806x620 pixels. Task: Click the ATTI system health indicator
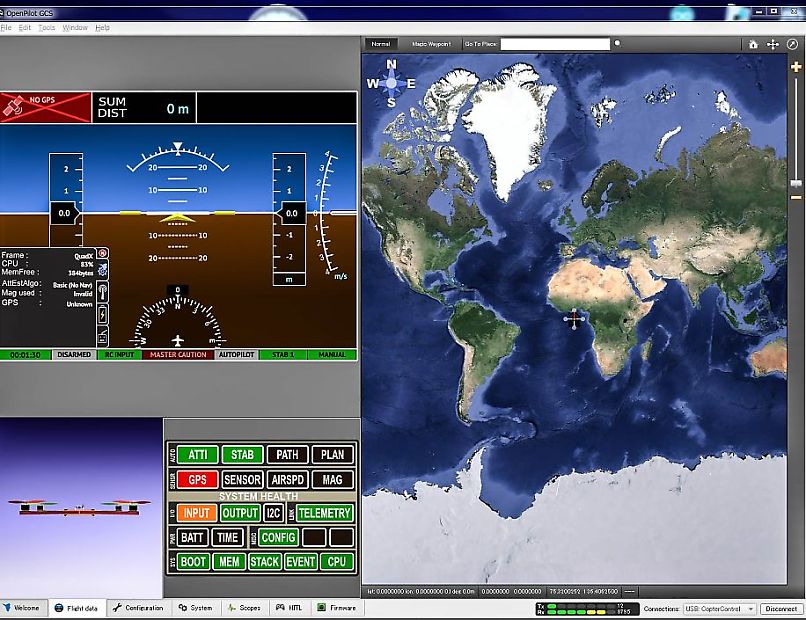pos(198,454)
